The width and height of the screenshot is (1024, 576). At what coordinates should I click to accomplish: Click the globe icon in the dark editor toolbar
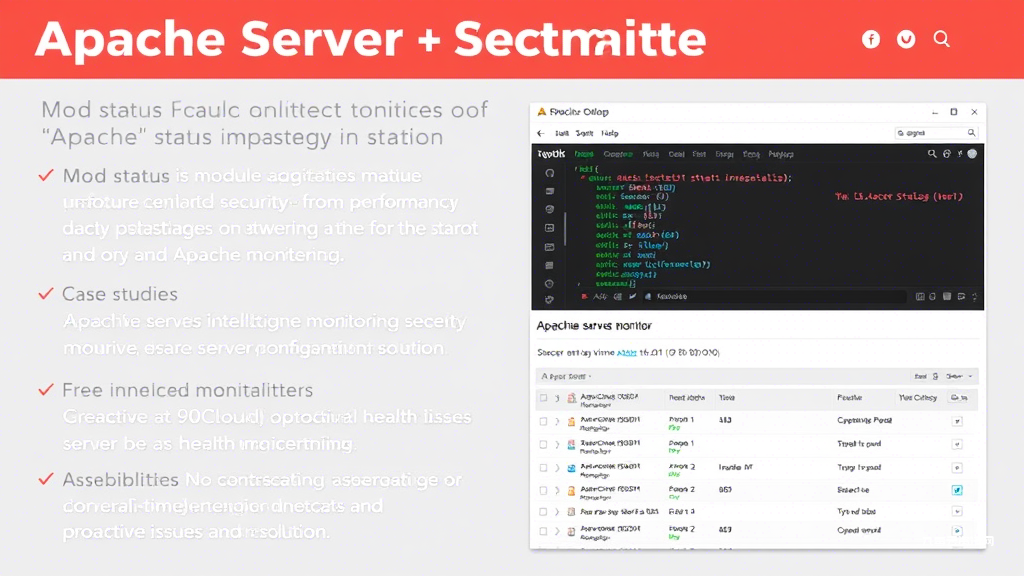[x=946, y=154]
